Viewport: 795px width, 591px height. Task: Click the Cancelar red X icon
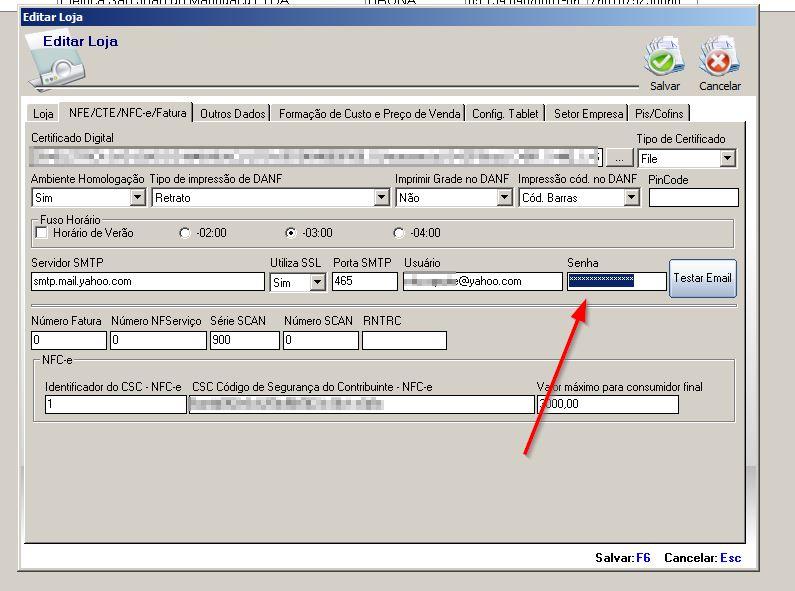pyautogui.click(x=719, y=56)
